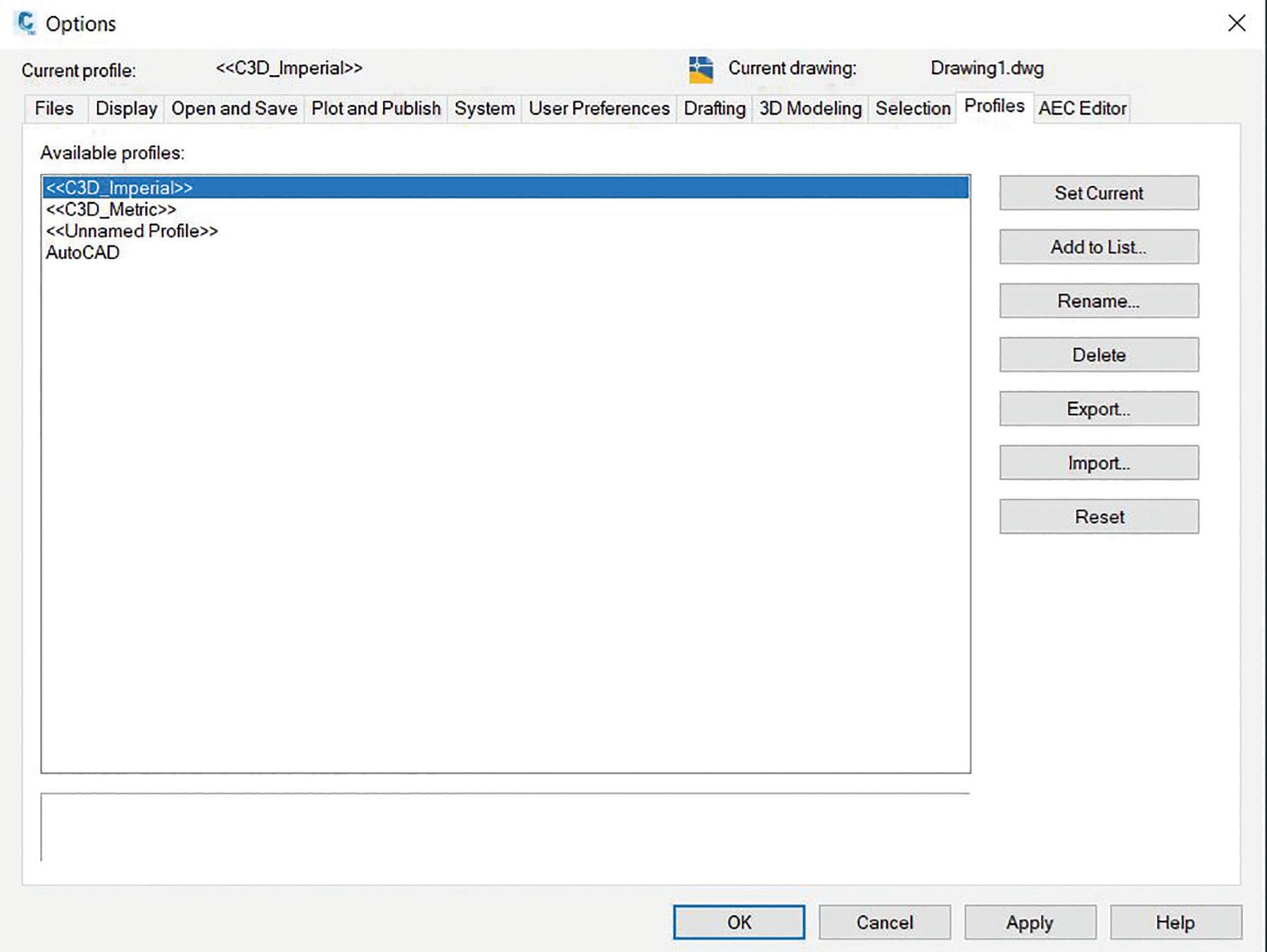The height and width of the screenshot is (952, 1267).
Task: Click the current profile name at the top
Action: 289,68
